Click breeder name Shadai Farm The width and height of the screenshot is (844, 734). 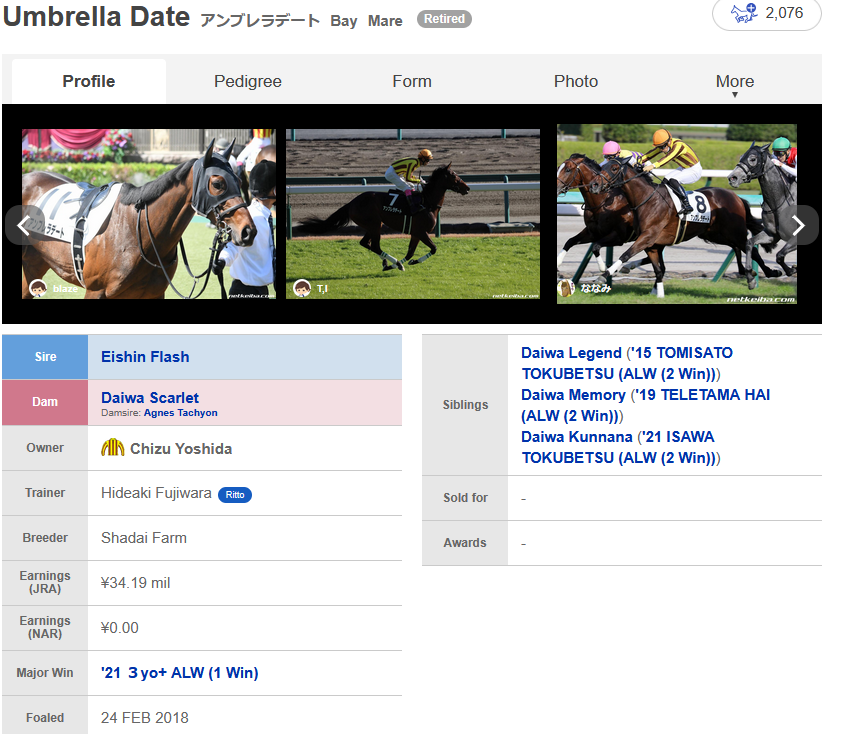point(144,538)
